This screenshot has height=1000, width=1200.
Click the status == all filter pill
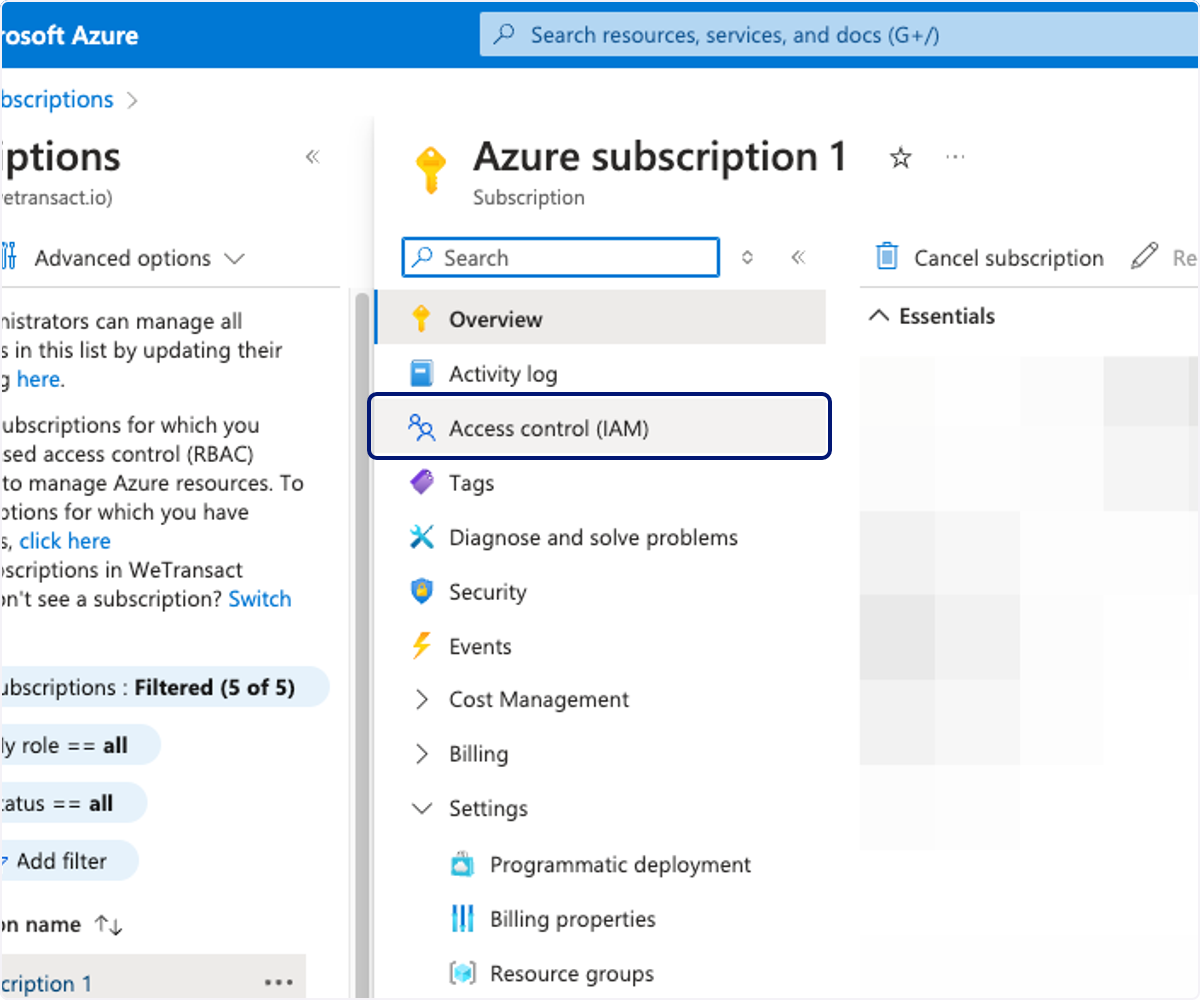(x=73, y=803)
